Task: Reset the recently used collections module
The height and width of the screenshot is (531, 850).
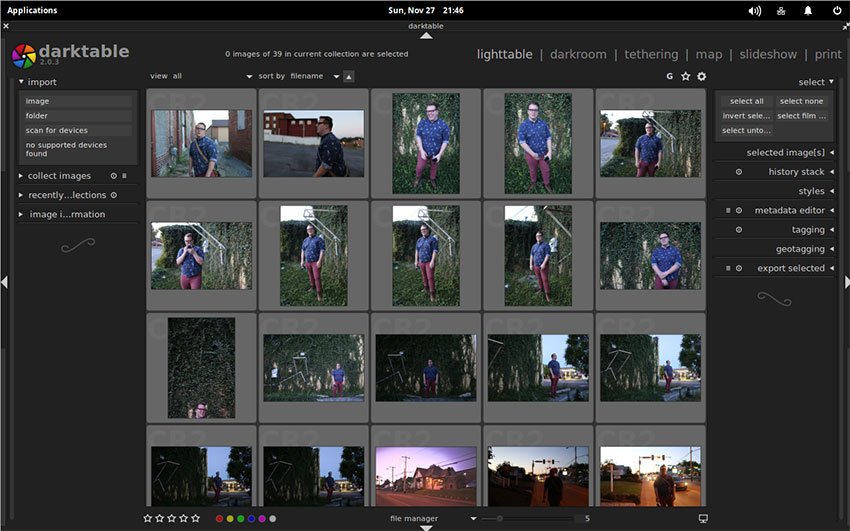Action: (x=113, y=195)
